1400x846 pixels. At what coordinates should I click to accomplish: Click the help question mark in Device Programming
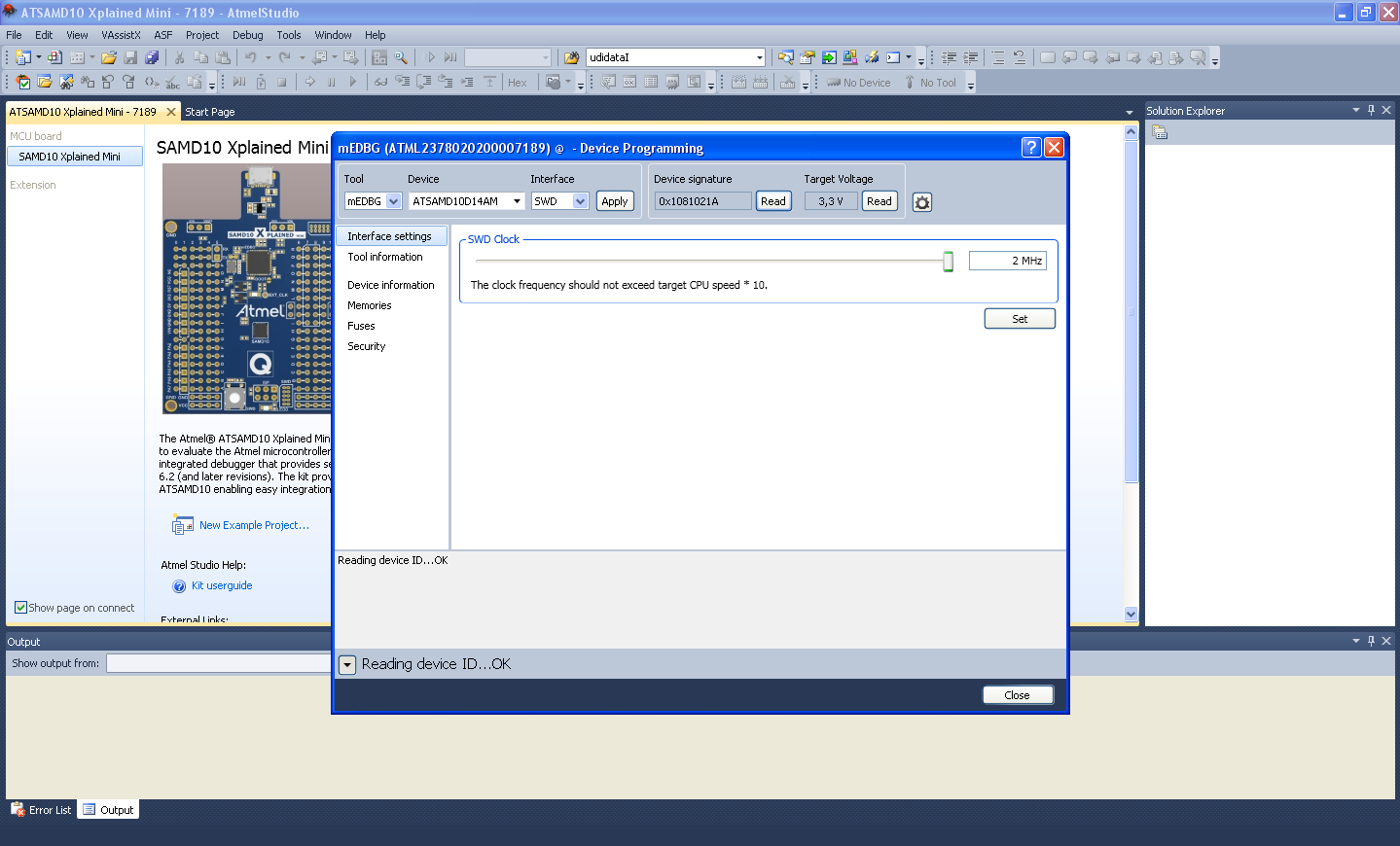[1031, 147]
